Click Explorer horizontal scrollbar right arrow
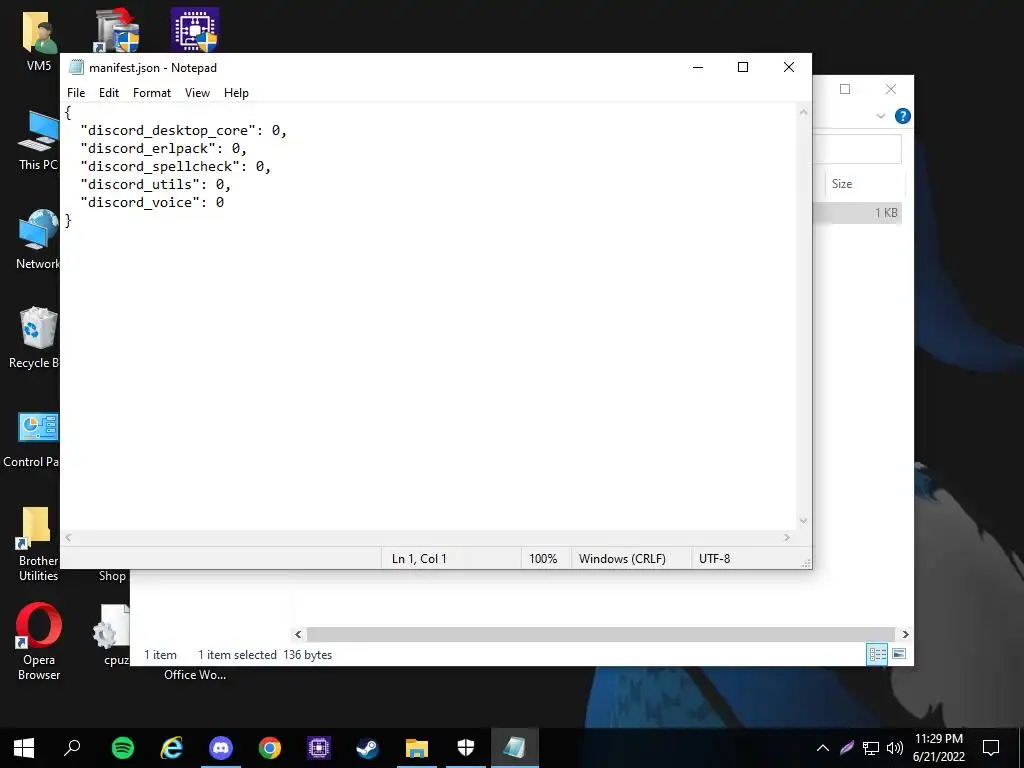Image resolution: width=1024 pixels, height=768 pixels. (905, 634)
